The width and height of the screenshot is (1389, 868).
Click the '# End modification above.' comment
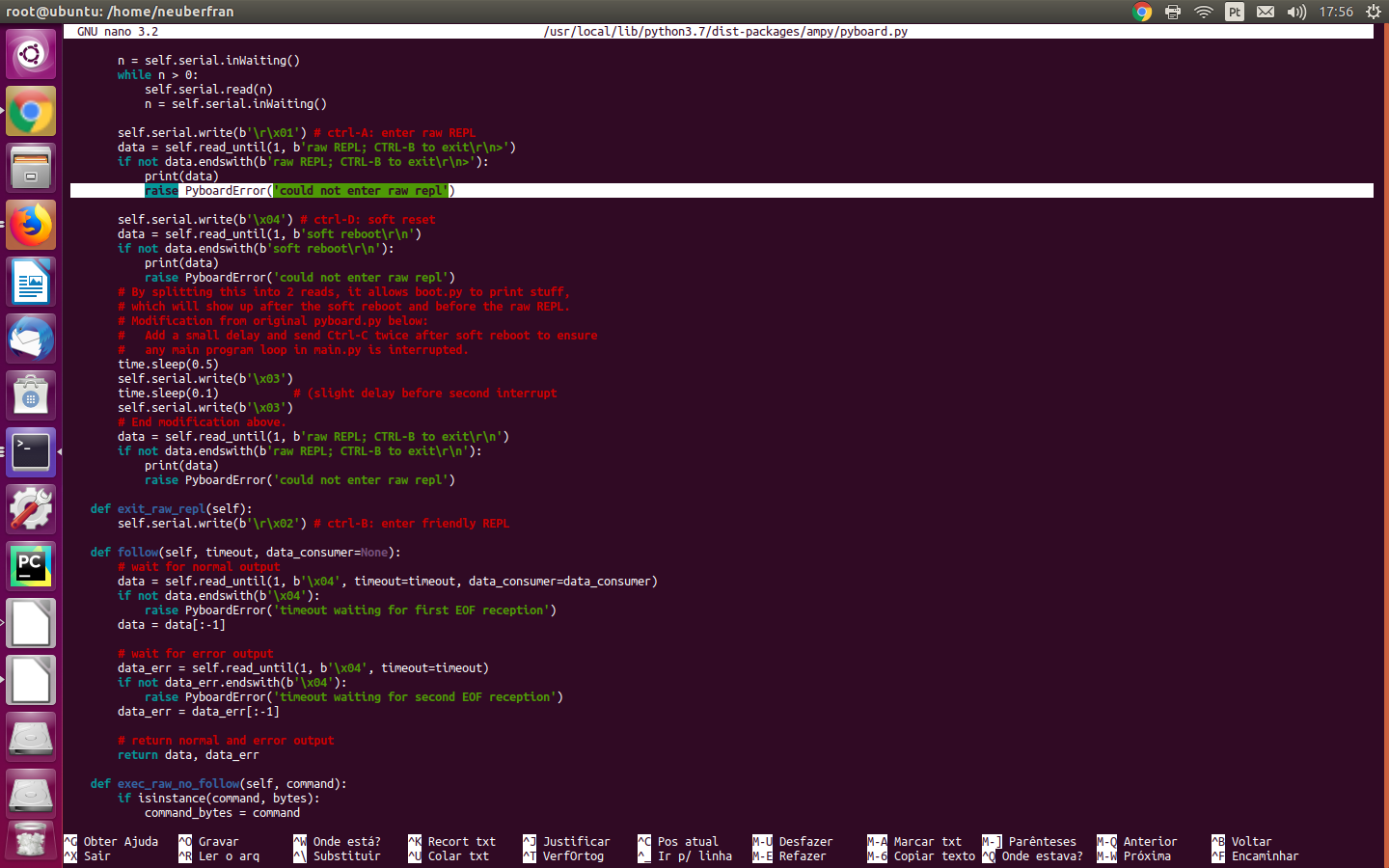(202, 422)
